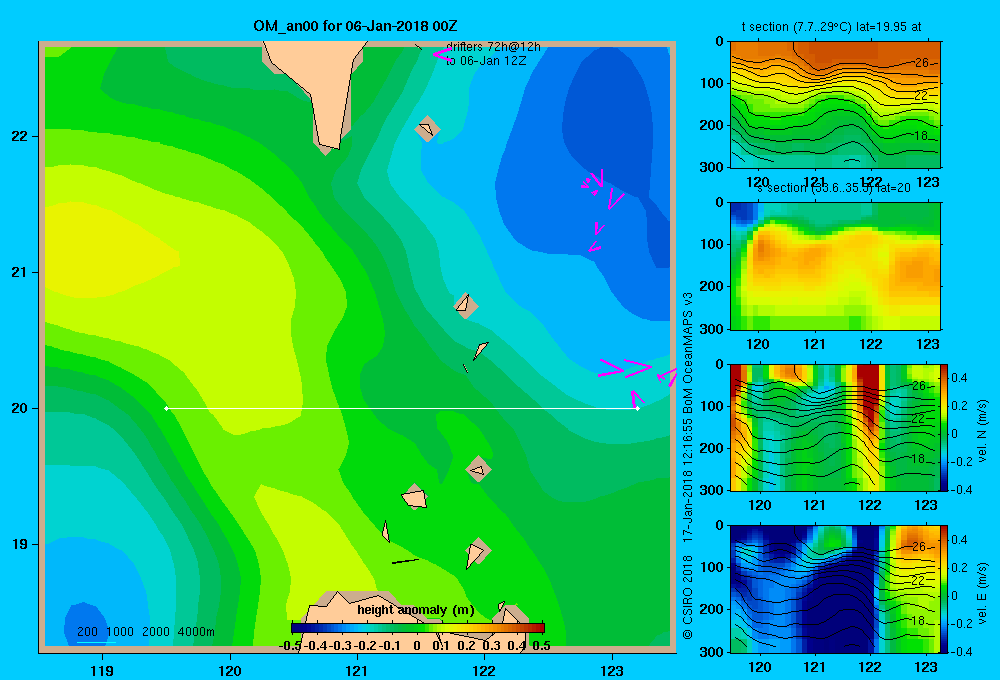Click contour label 26 in vel. E panel
This screenshot has width=1000, height=680.
coord(918,547)
